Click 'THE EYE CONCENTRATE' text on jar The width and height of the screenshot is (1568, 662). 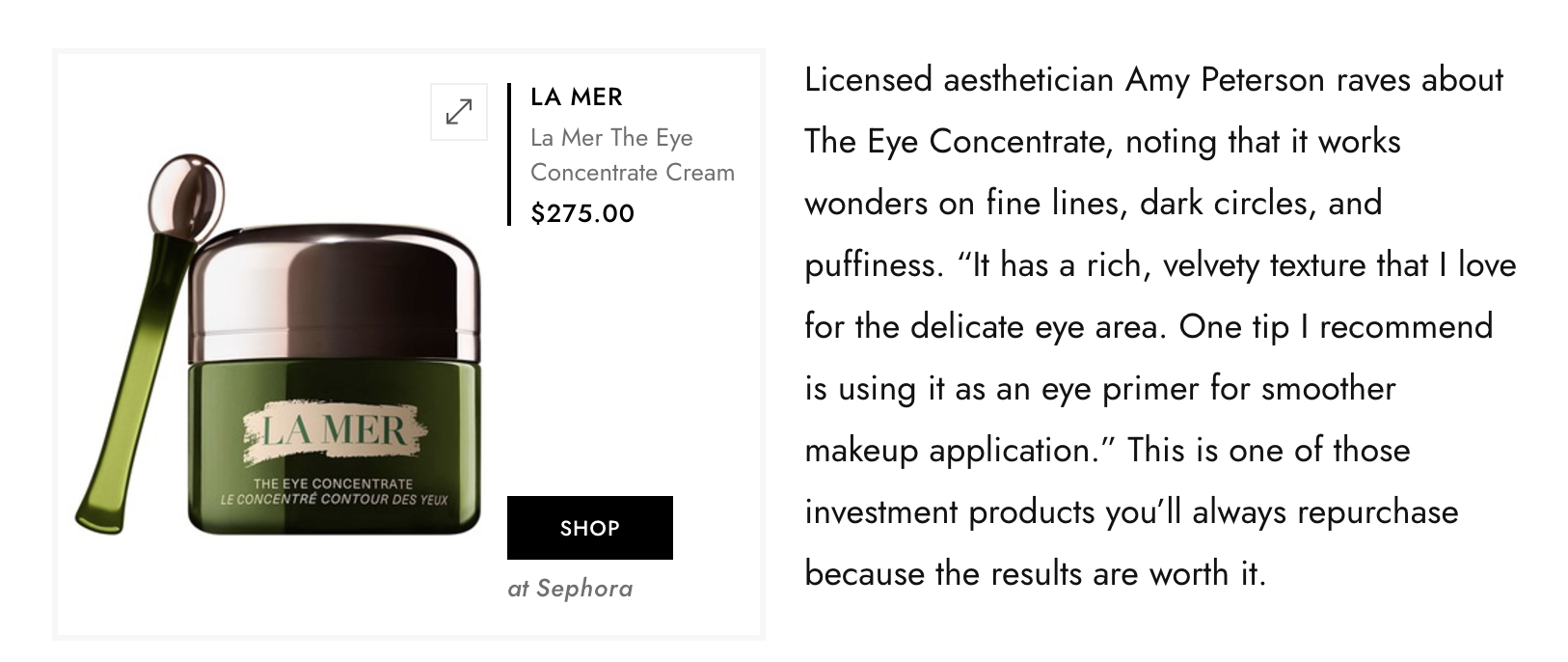pyautogui.click(x=333, y=483)
